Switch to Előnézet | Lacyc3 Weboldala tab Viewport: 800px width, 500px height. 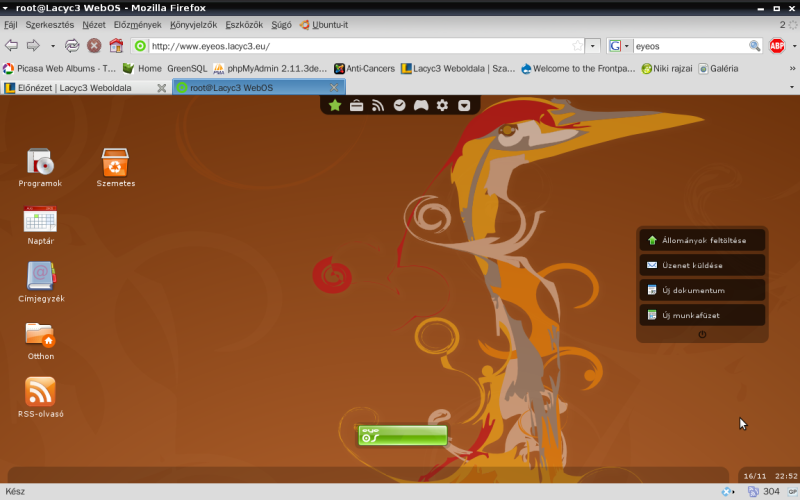(x=86, y=88)
